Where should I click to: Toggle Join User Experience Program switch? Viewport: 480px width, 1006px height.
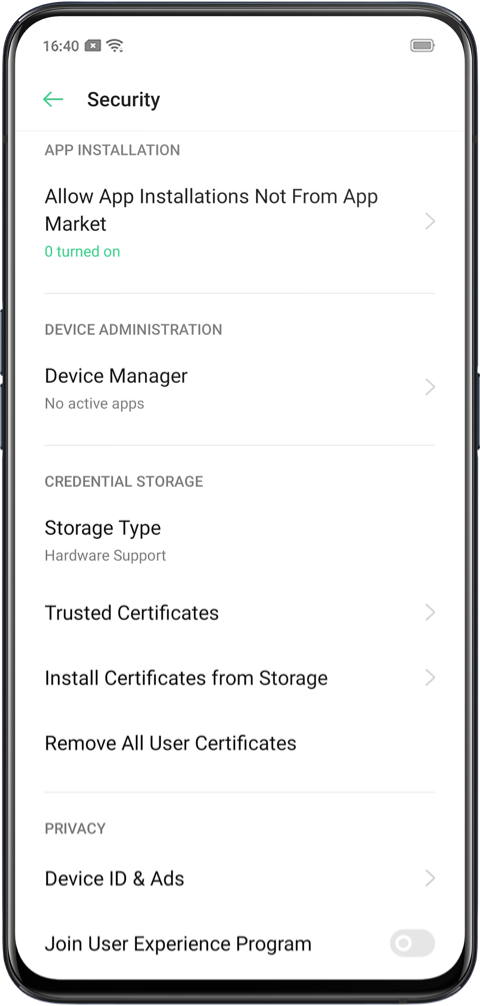pos(412,943)
